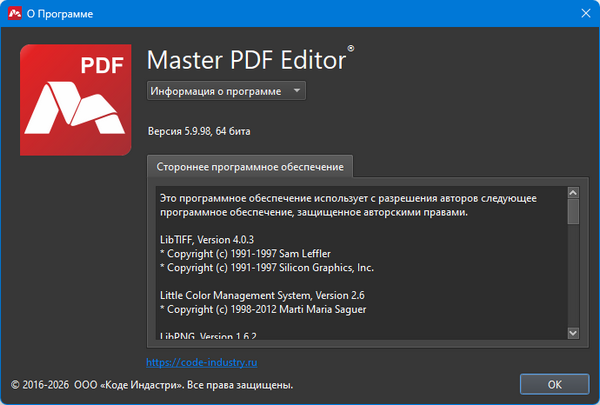This screenshot has width=600, height=405.
Task: Click the Sam Leffler copyright line
Action: coord(245,254)
